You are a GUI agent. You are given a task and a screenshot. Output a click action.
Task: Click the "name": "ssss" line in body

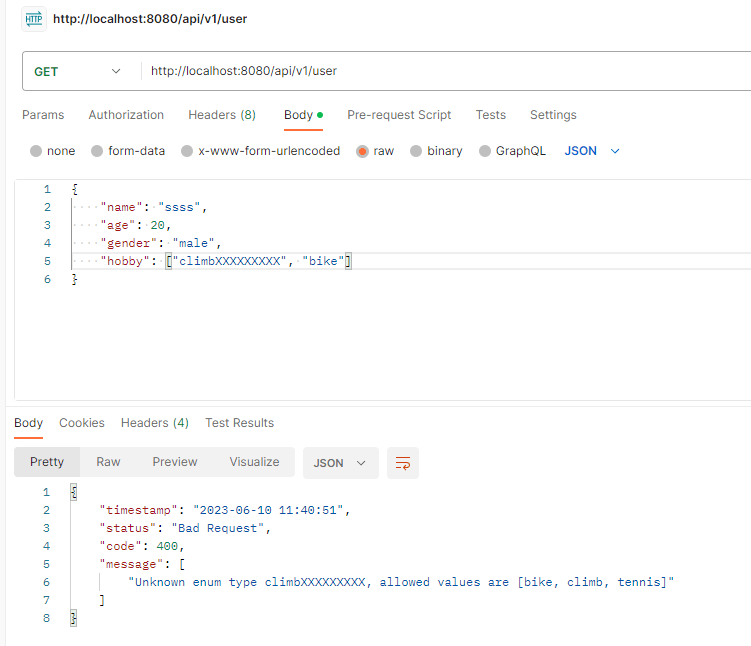point(153,207)
